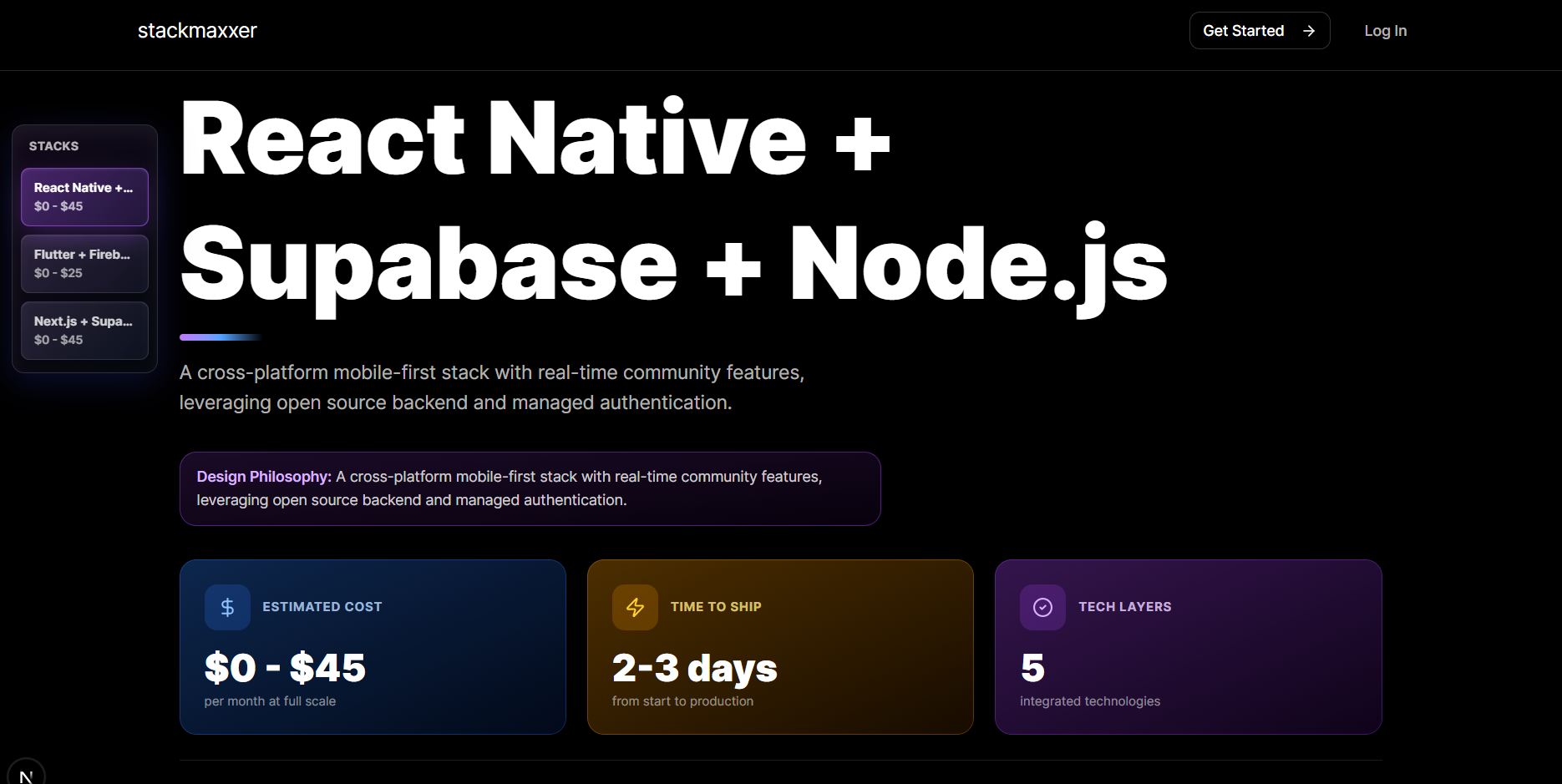Select the Next.js + Supabase stack
Viewport: 1562px width, 784px height.
[x=84, y=331]
